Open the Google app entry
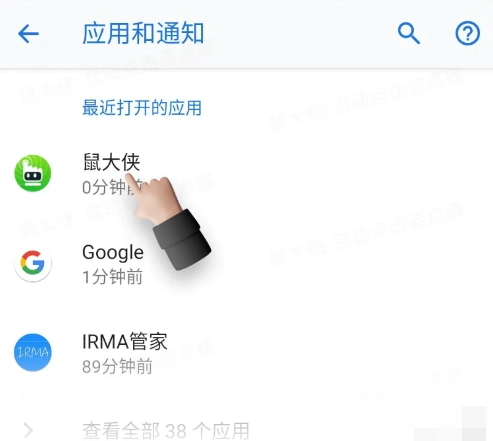The width and height of the screenshot is (493, 441). coord(246,263)
